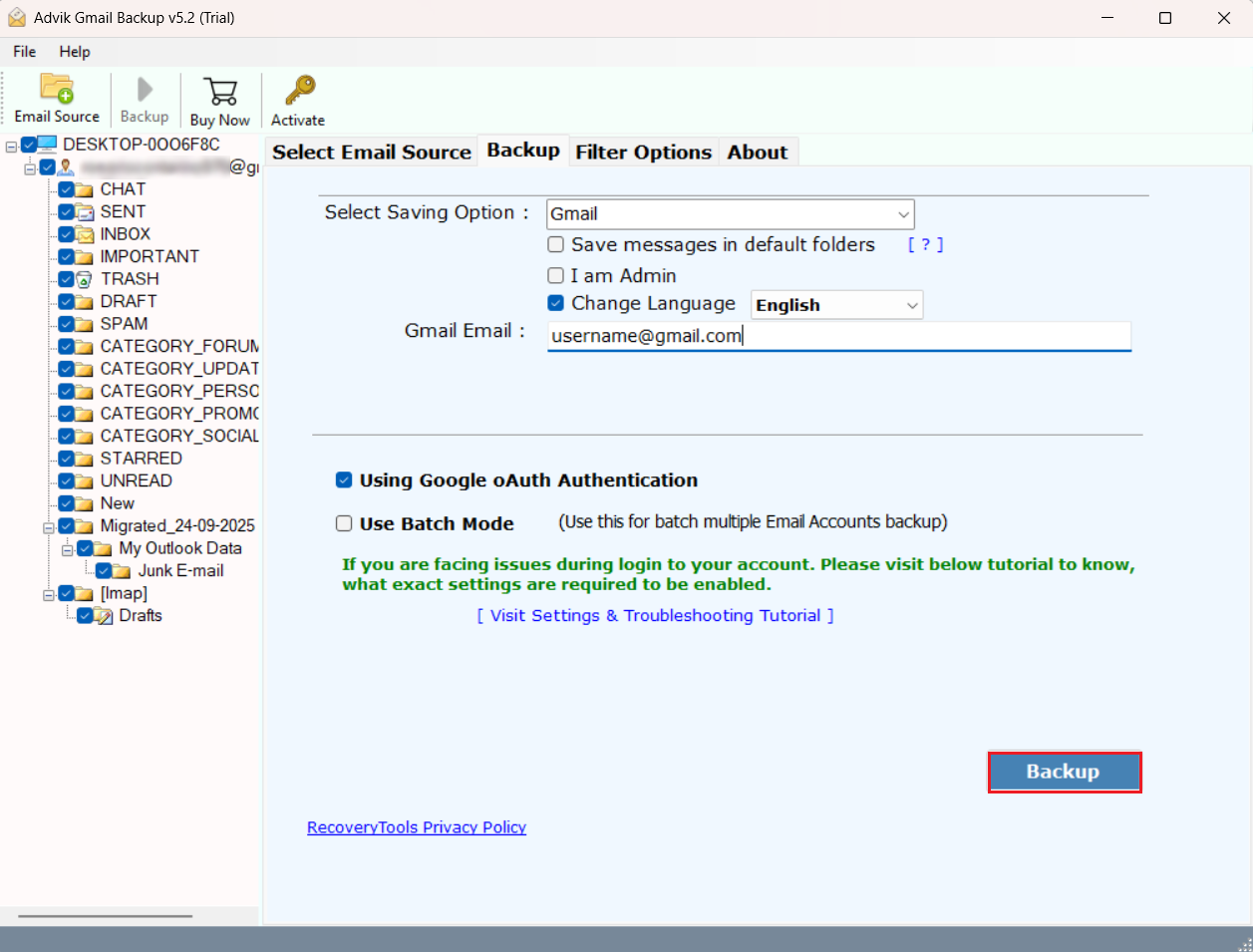Click the Backup toolbar play icon

[145, 90]
